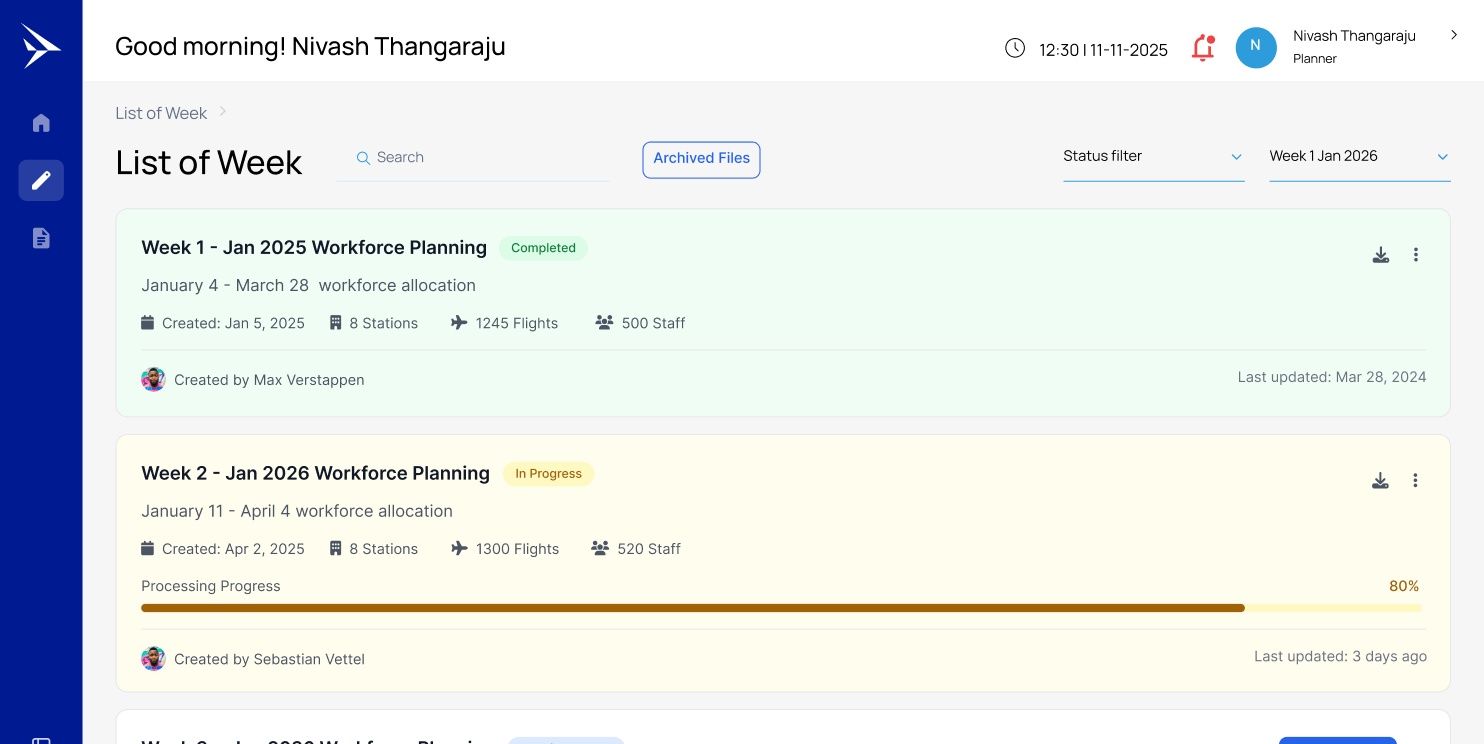Select the planning pencil icon in the sidebar
Image resolution: width=1484 pixels, height=744 pixels.
41,180
